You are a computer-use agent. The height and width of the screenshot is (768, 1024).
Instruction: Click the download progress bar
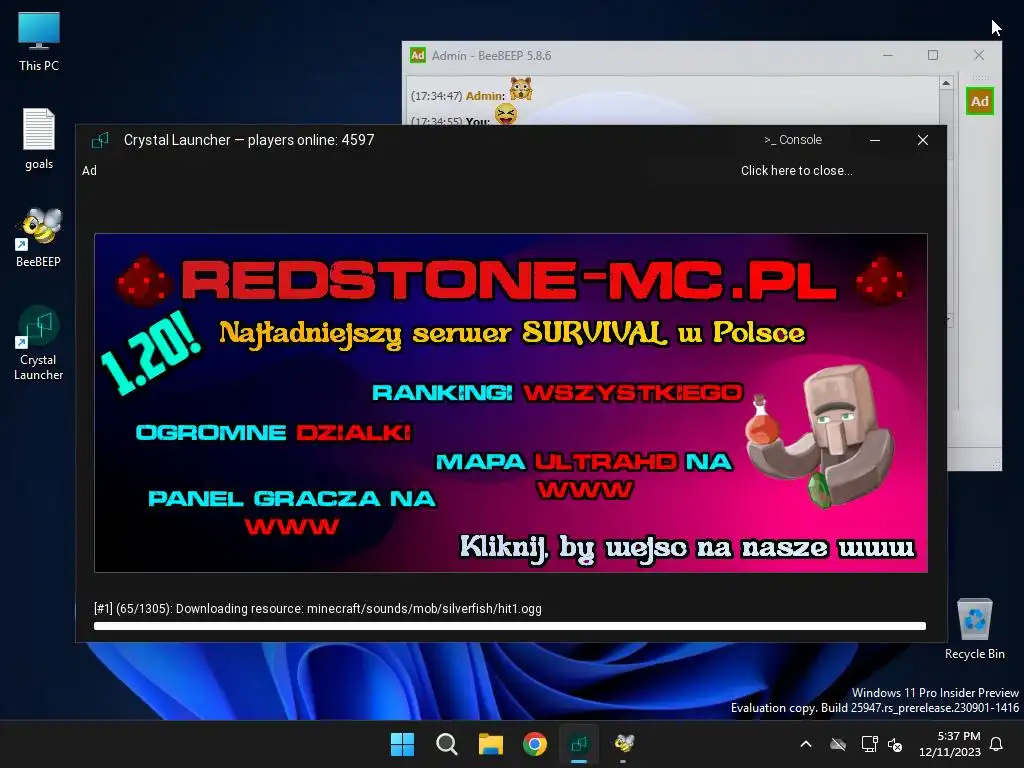pos(510,626)
